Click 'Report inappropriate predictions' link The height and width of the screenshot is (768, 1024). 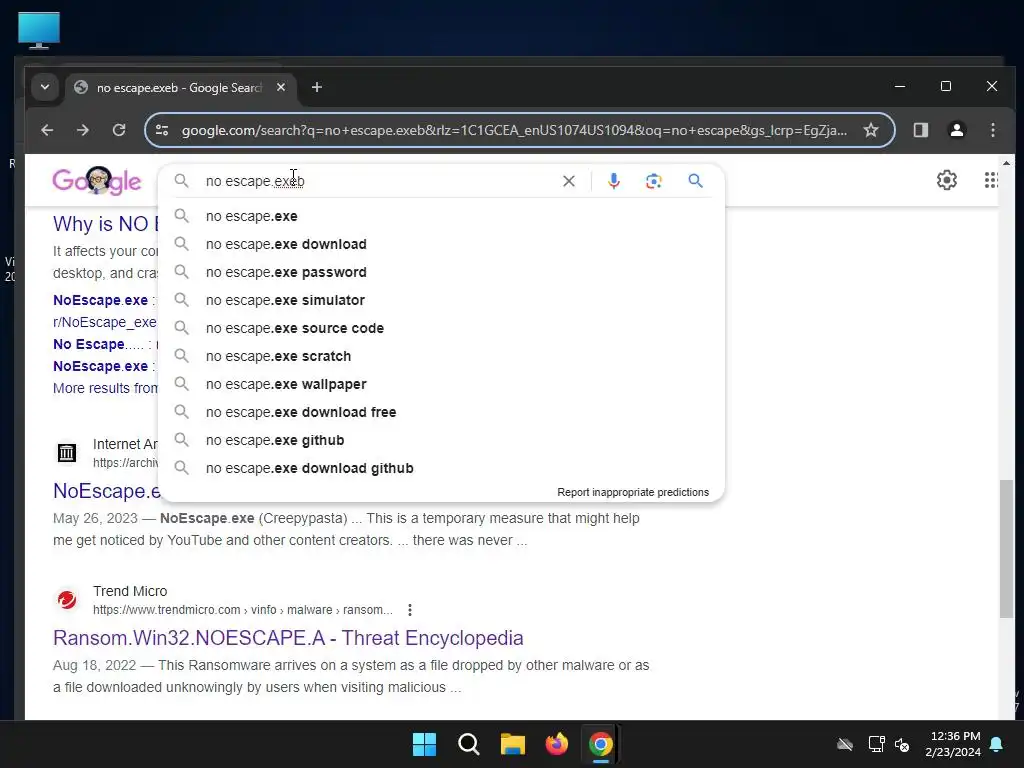click(x=633, y=492)
